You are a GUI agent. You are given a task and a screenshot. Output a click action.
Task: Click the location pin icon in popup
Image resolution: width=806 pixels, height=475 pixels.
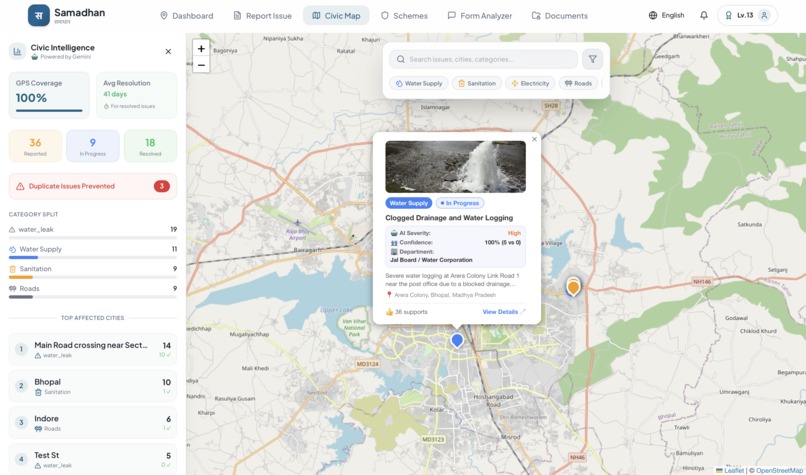tap(389, 295)
